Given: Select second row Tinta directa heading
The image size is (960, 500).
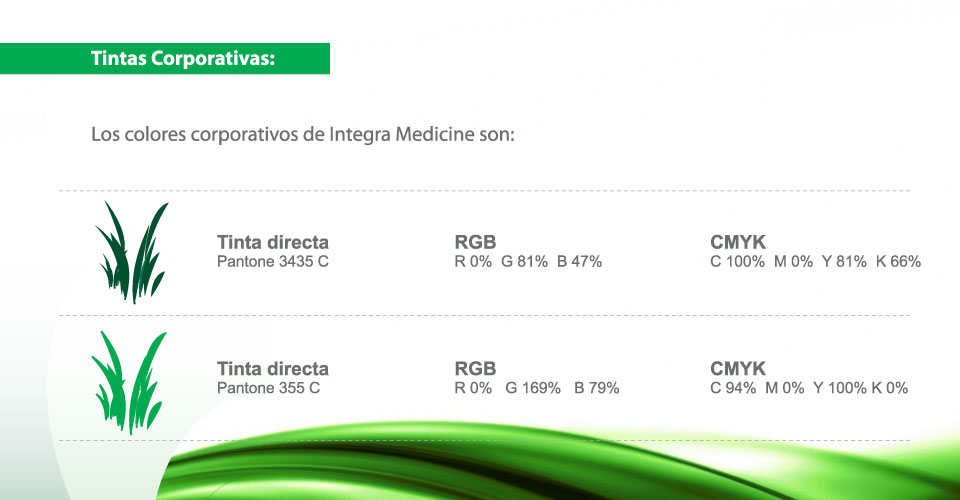Looking at the screenshot, I should [272, 369].
